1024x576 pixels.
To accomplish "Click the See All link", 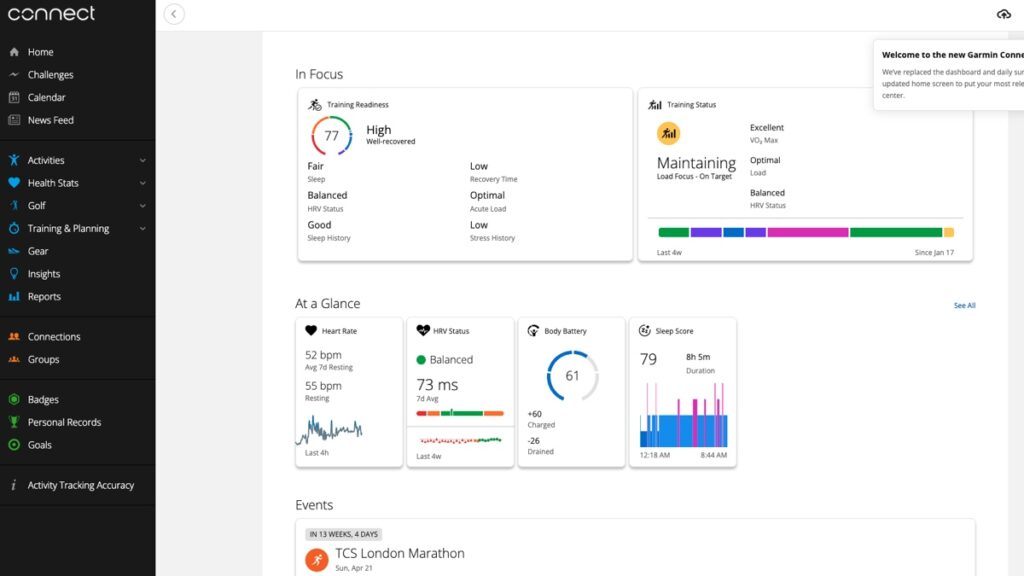I will [964, 305].
